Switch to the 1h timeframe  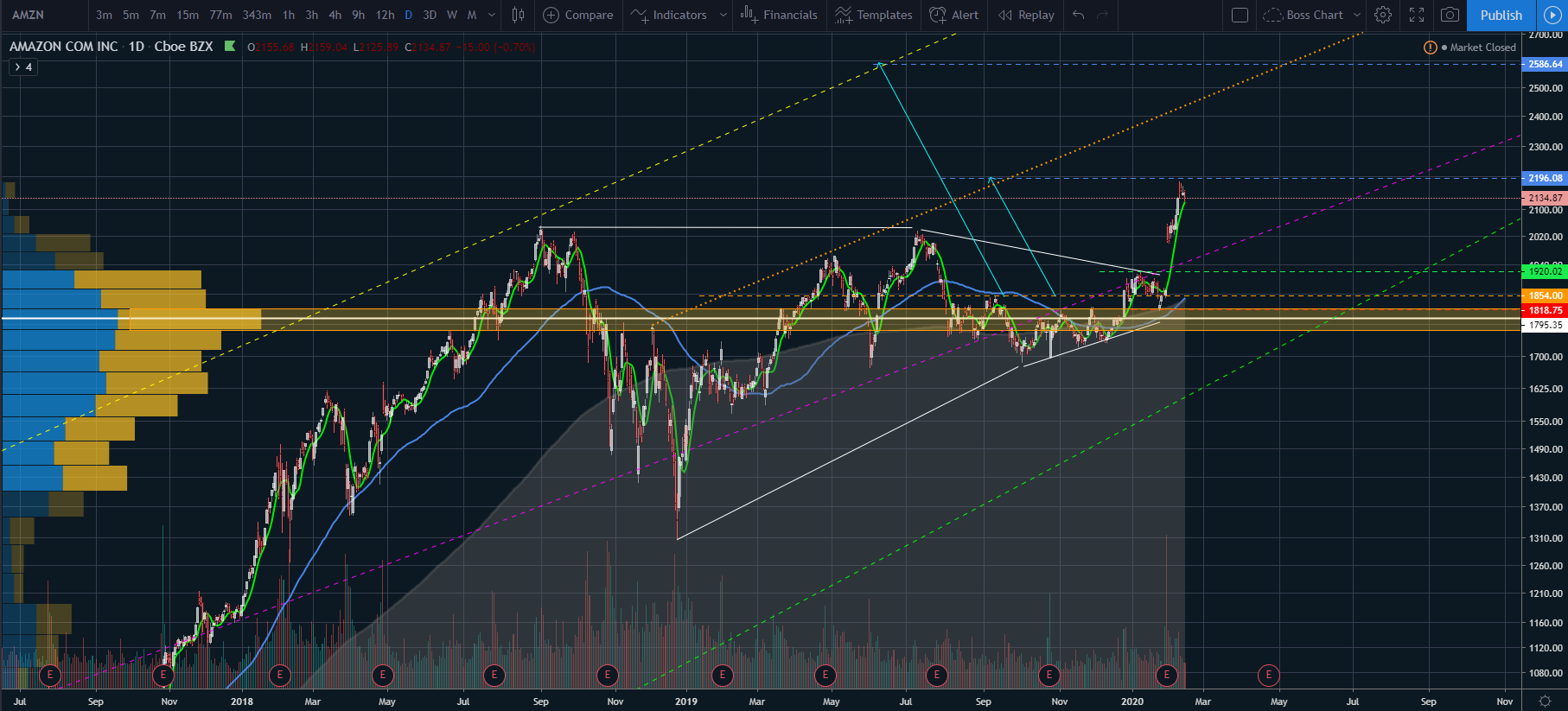pos(289,15)
